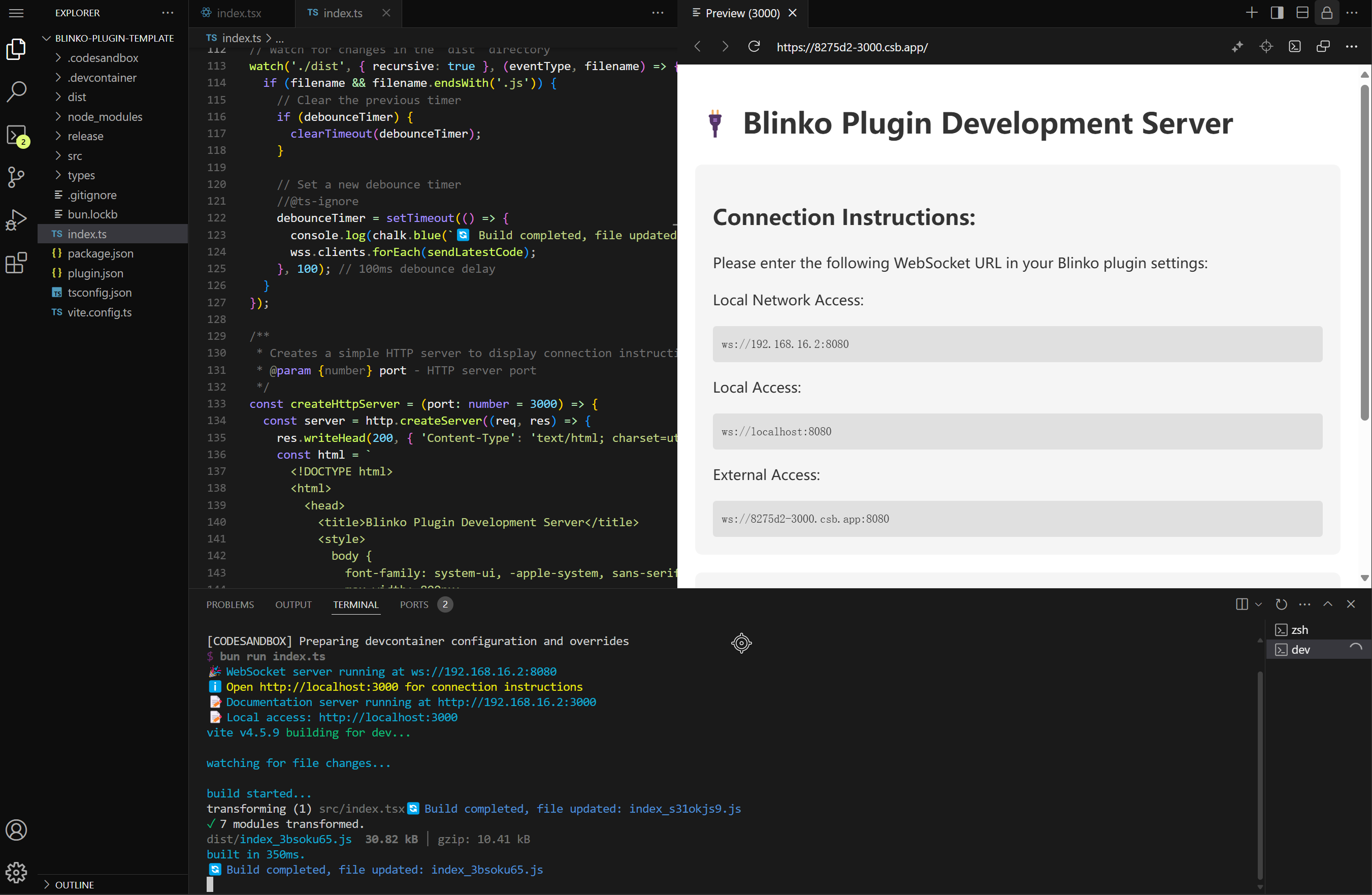The image size is (1372, 895).
Task: Open the .gitignore file
Action: 112,195
